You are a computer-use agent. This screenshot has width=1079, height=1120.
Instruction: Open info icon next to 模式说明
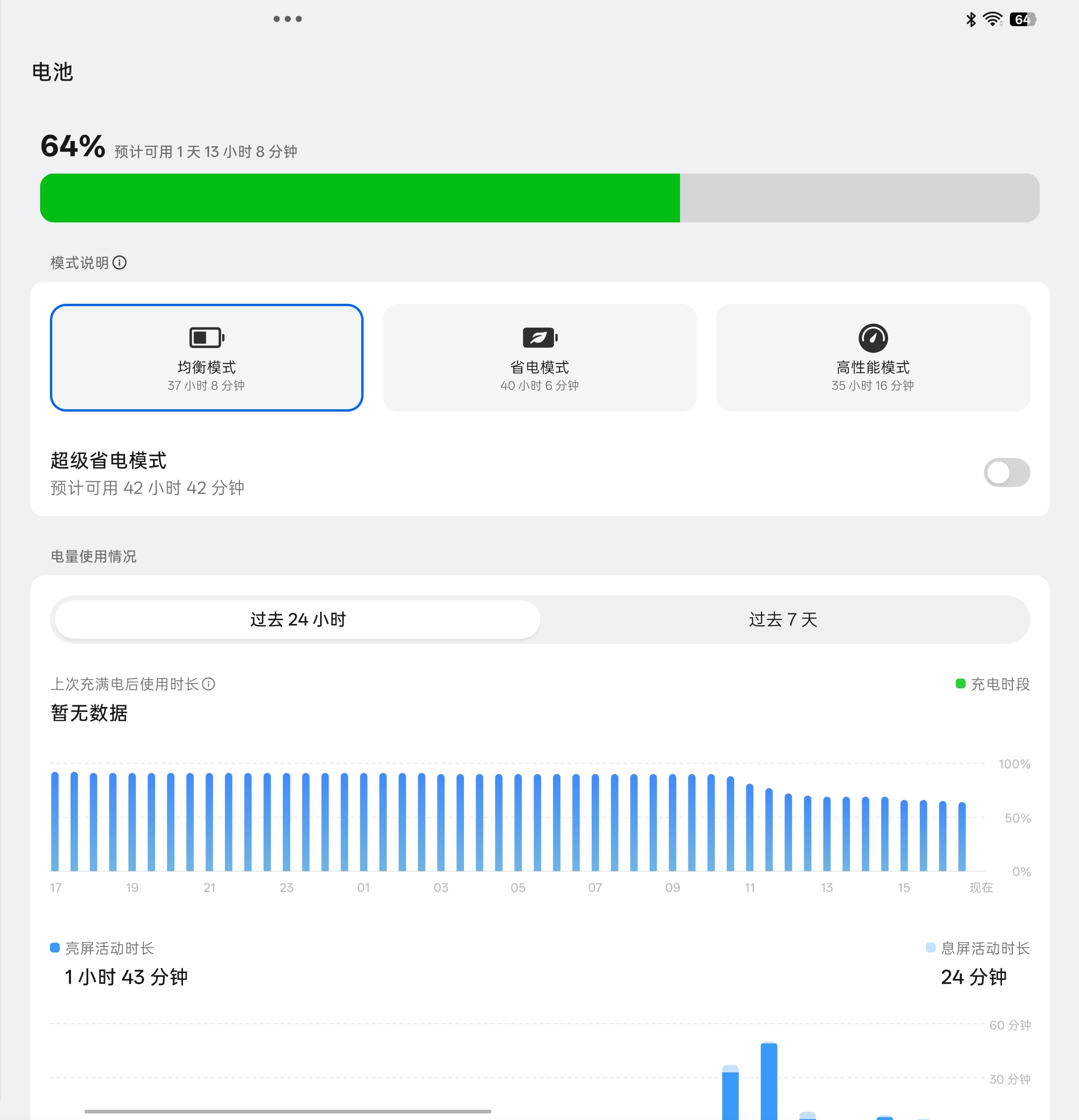pyautogui.click(x=119, y=263)
